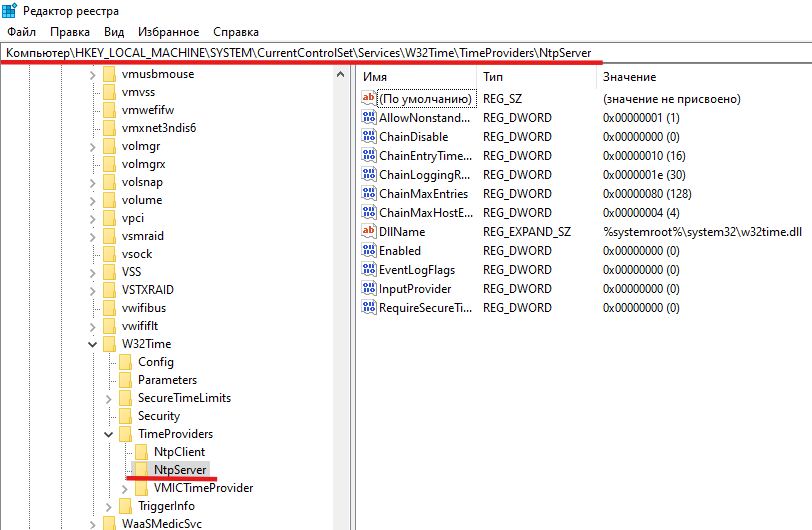Image resolution: width=812 pixels, height=530 pixels.
Task: Collapse the TimeProviders tree node
Action: [109, 434]
